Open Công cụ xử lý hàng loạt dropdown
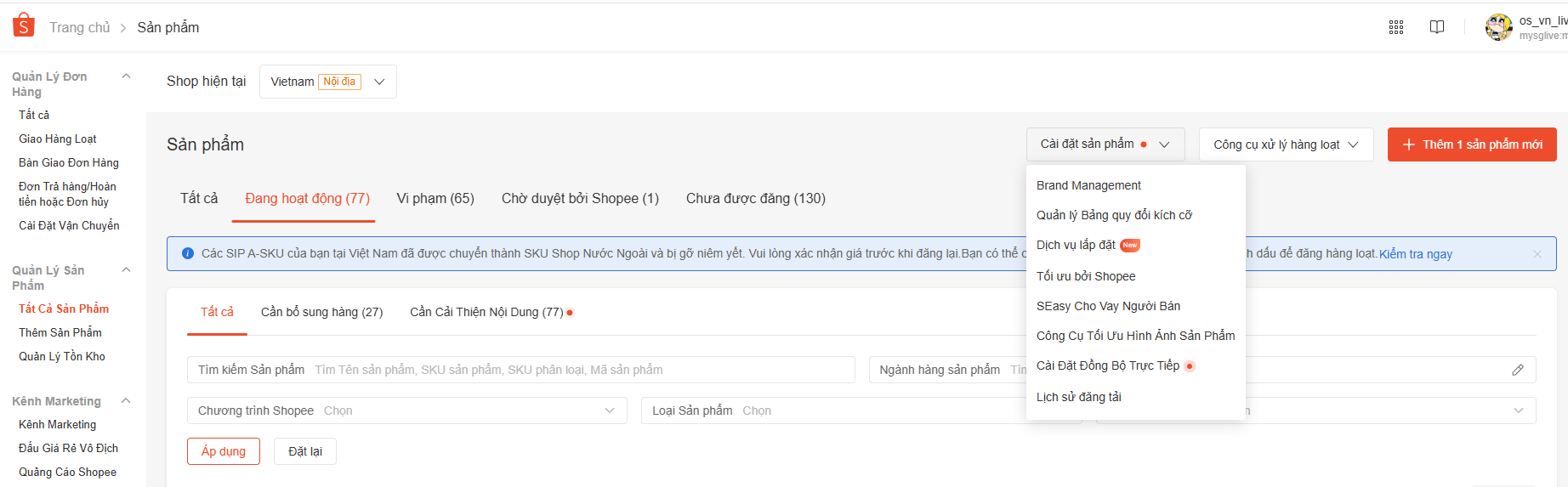Image resolution: width=1568 pixels, height=487 pixels. (x=1286, y=144)
